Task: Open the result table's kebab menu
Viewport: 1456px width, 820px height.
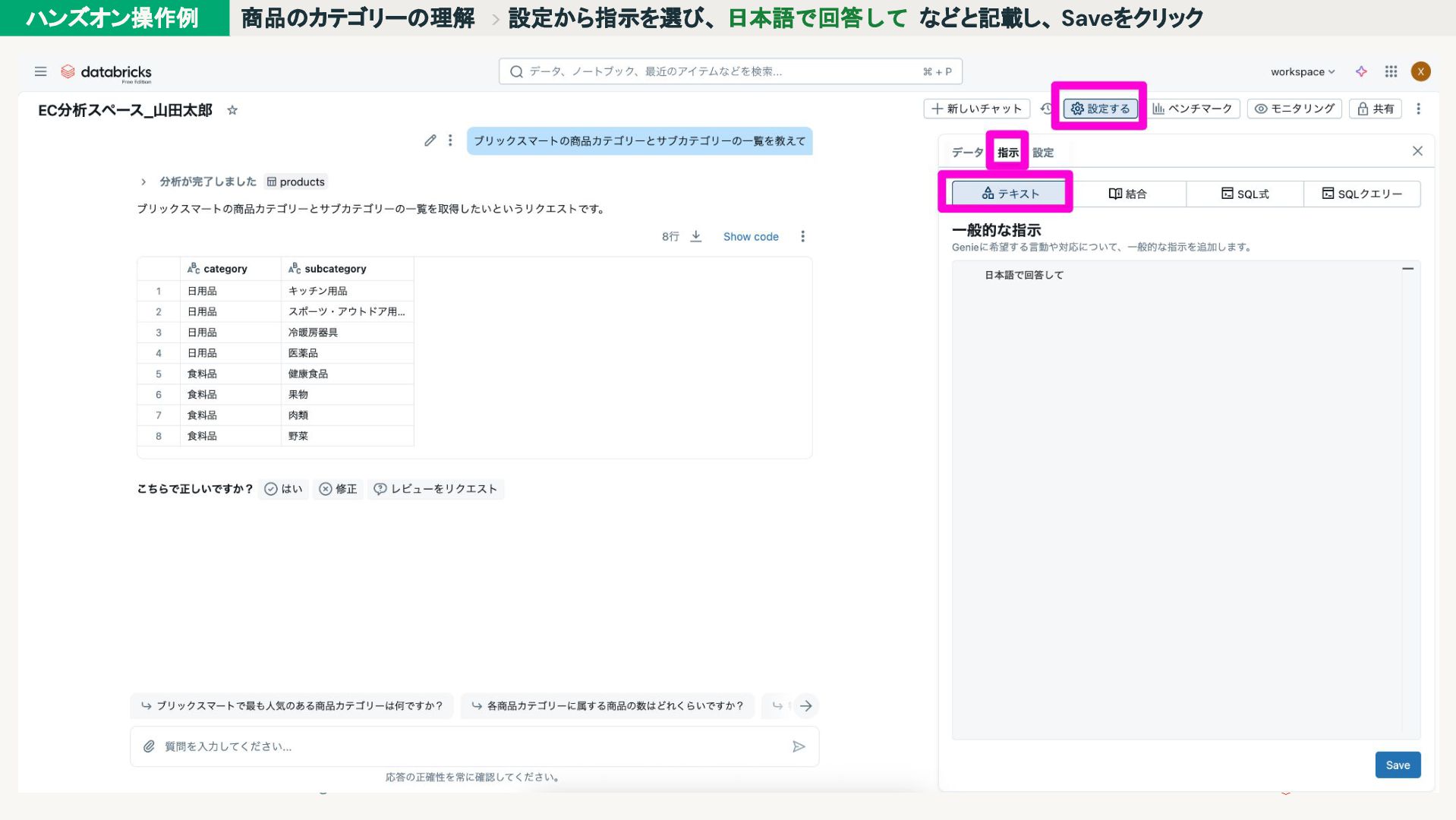Action: tap(802, 236)
